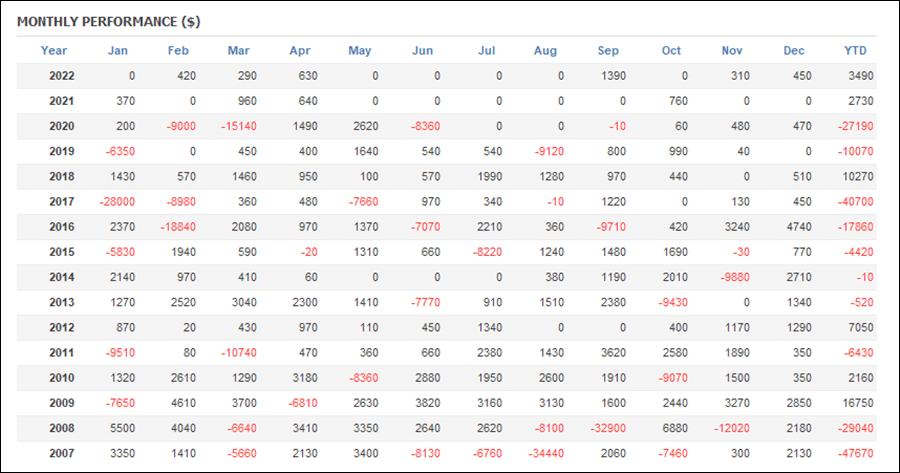This screenshot has width=900, height=473.
Task: Click the 2022 September value 1390
Action: tap(613, 76)
